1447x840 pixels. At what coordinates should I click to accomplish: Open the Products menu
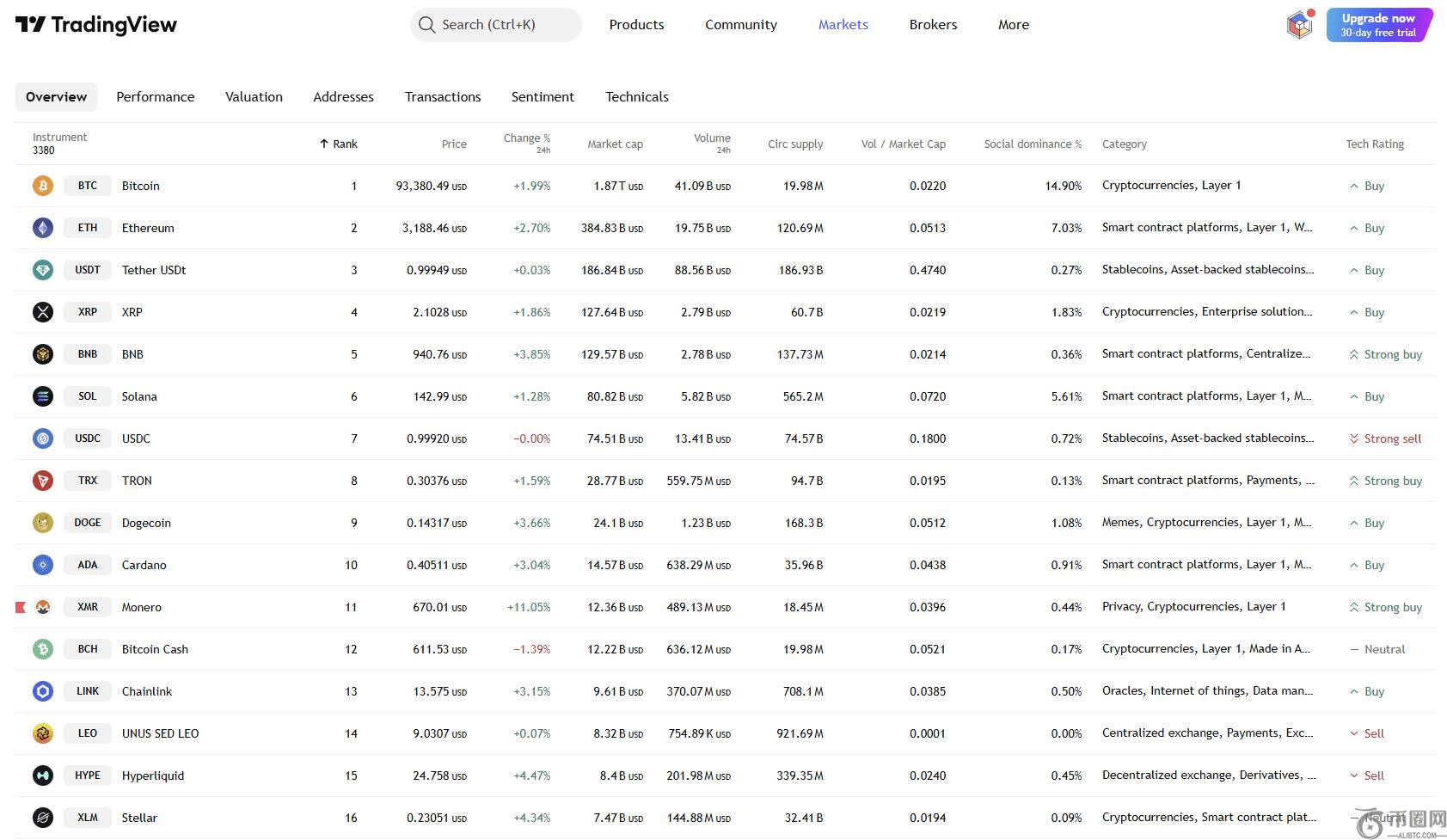636,25
